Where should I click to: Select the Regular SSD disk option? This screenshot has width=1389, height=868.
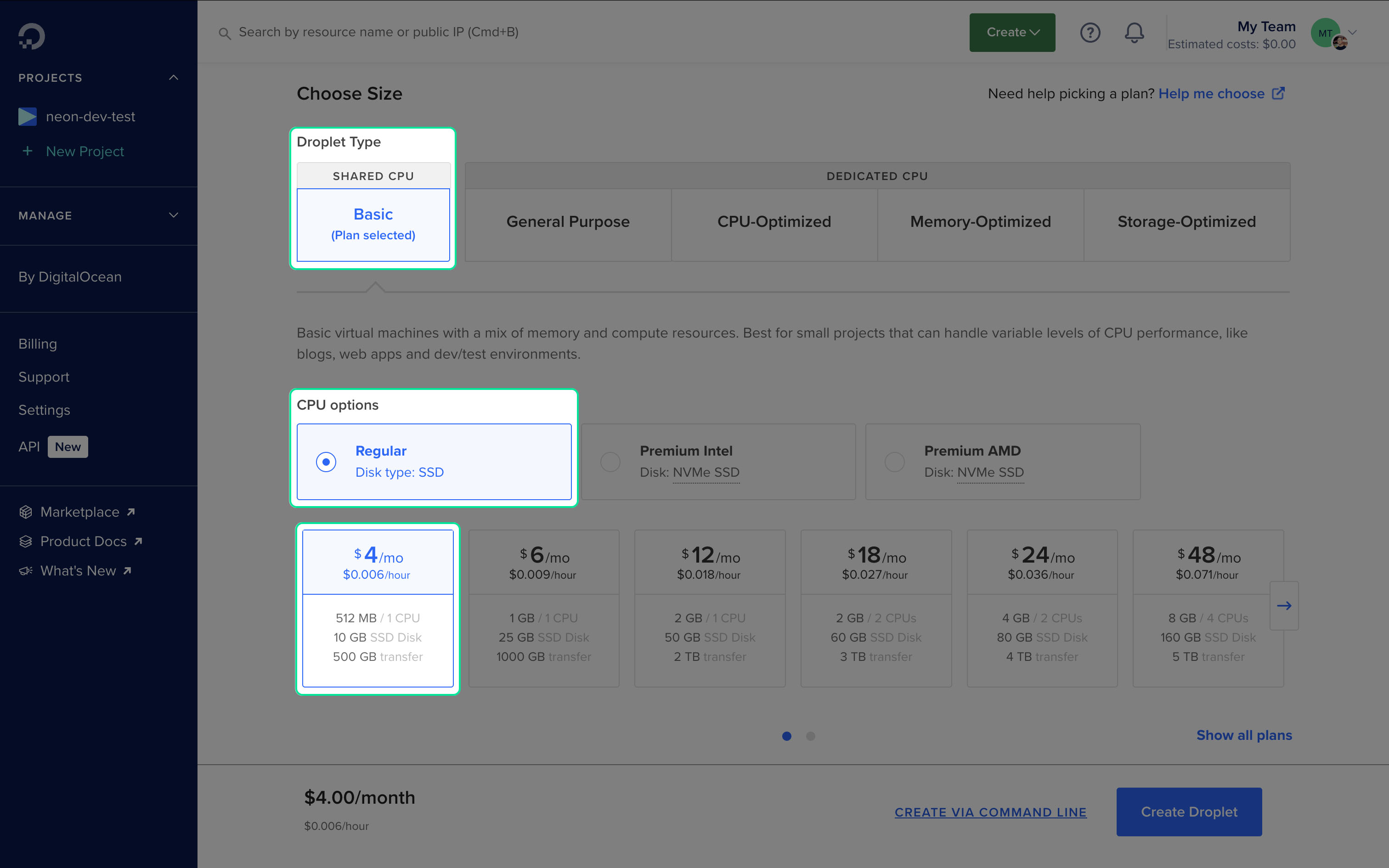click(x=326, y=462)
